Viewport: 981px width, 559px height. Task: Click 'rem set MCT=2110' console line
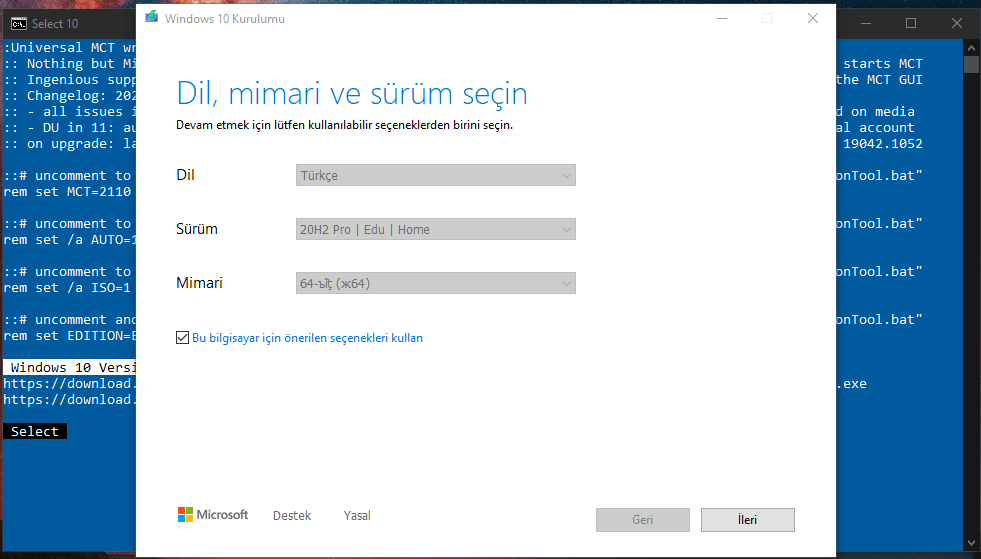tap(68, 192)
